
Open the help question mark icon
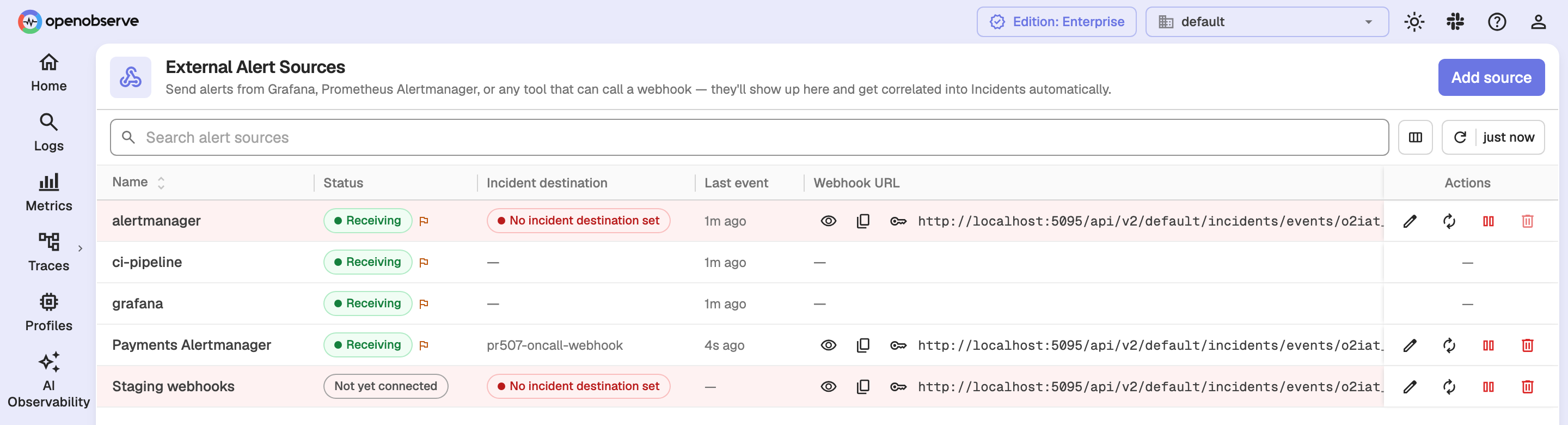[x=1497, y=22]
